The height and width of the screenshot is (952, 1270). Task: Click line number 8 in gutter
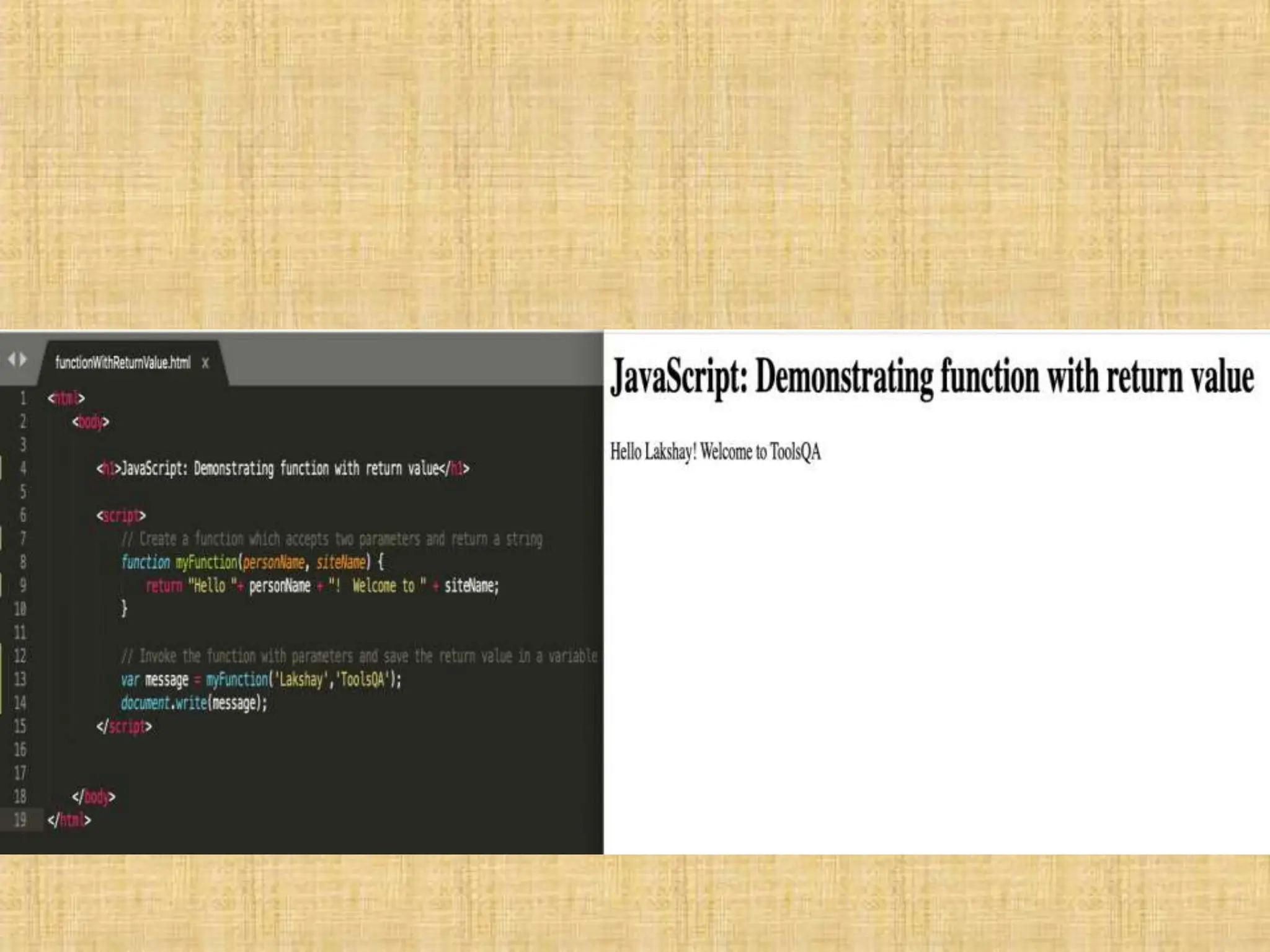click(x=22, y=562)
